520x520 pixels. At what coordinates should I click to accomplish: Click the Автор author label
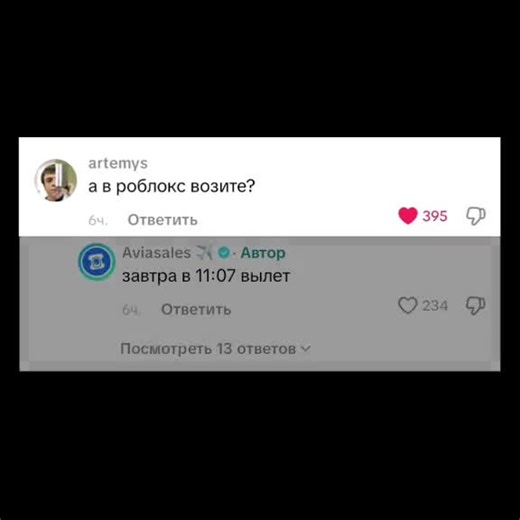click(x=263, y=253)
